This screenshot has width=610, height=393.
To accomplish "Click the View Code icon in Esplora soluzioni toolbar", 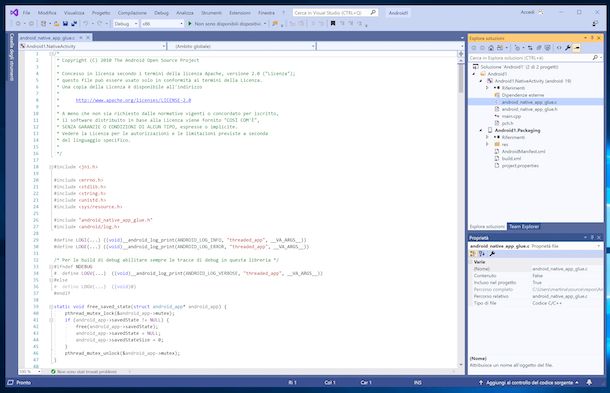I will (559, 48).
